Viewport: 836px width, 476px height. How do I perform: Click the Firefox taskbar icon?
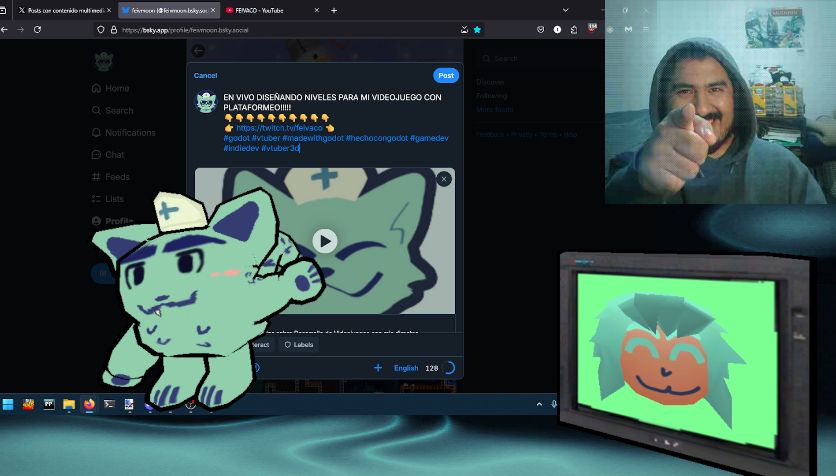(x=89, y=405)
